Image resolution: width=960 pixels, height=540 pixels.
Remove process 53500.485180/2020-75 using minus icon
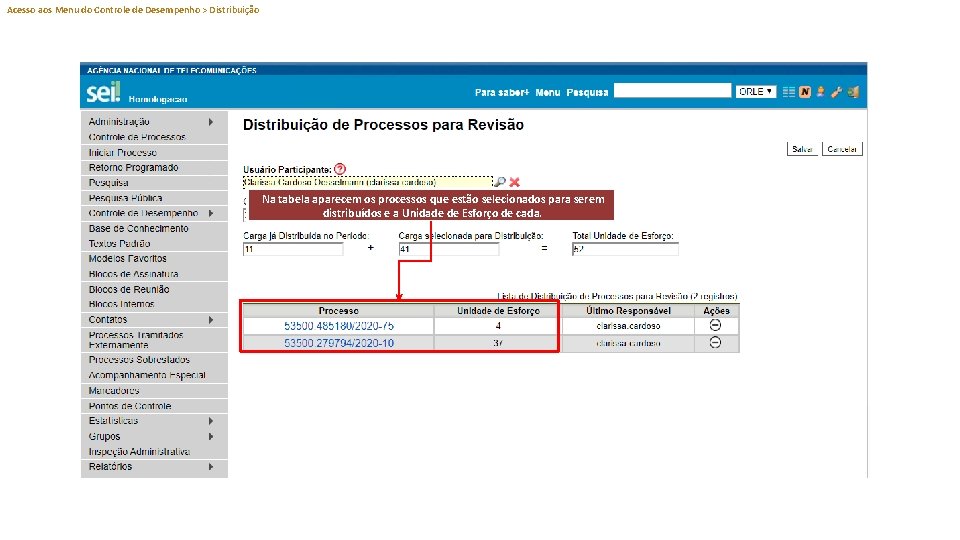715,326
